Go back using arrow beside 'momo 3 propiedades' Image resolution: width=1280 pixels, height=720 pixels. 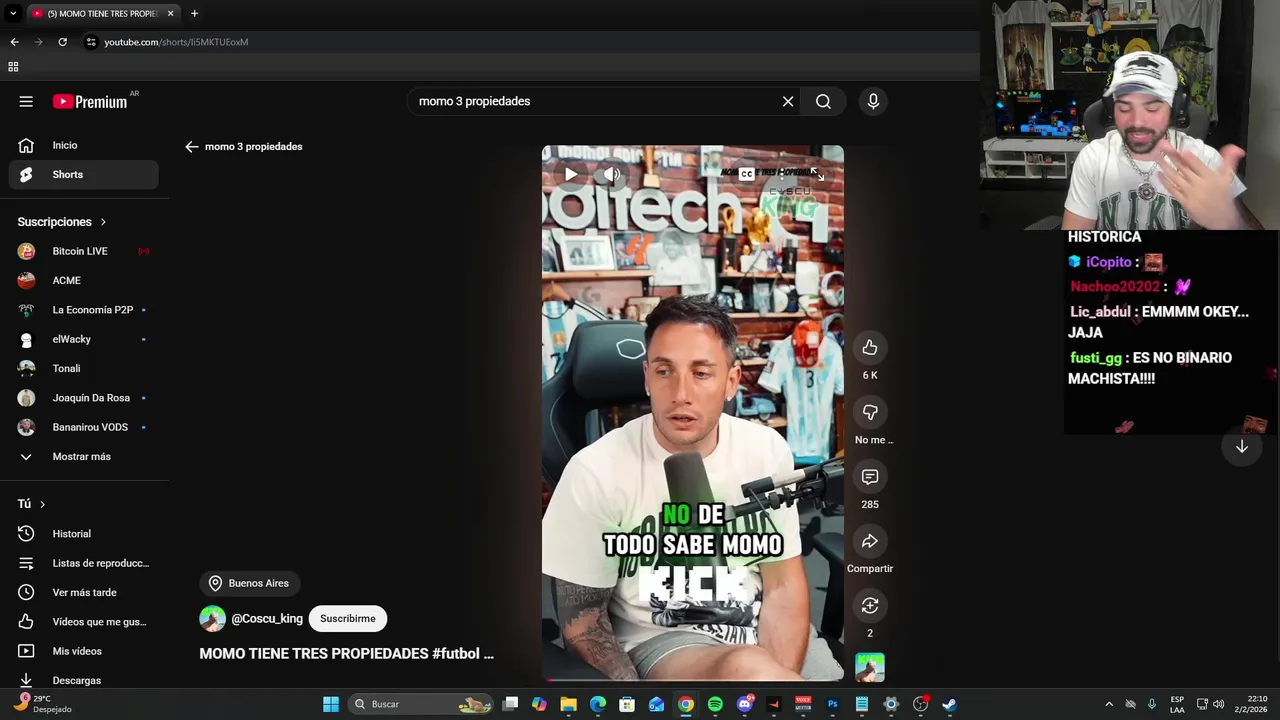[191, 146]
